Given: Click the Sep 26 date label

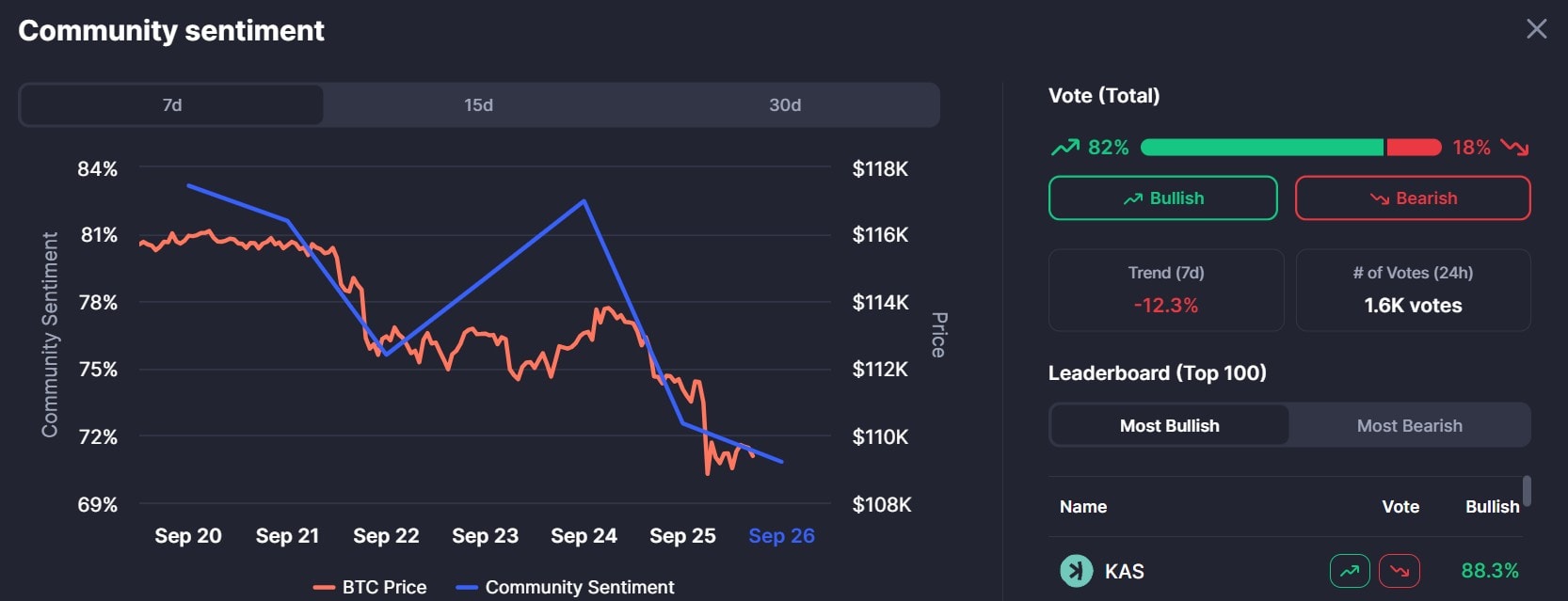Looking at the screenshot, I should click(x=781, y=535).
